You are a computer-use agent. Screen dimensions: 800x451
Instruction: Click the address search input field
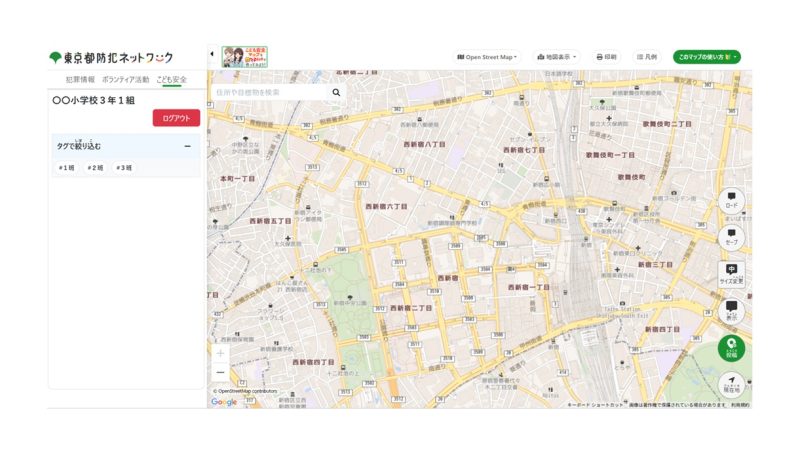[268, 92]
